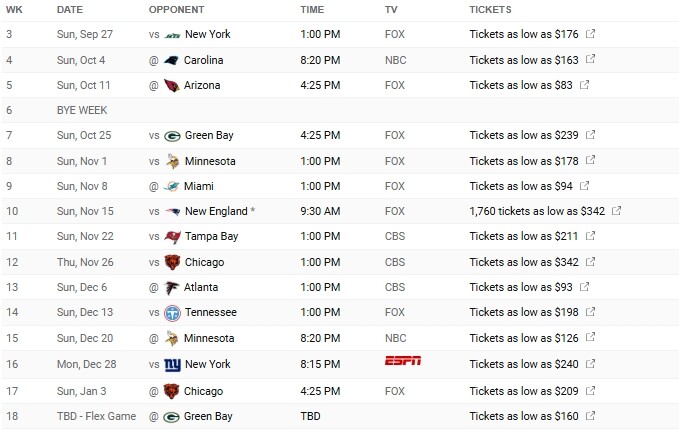Viewport: 679px width, 435px height.
Task: Click the Tennessee Titans logo icon
Action: click(x=172, y=313)
